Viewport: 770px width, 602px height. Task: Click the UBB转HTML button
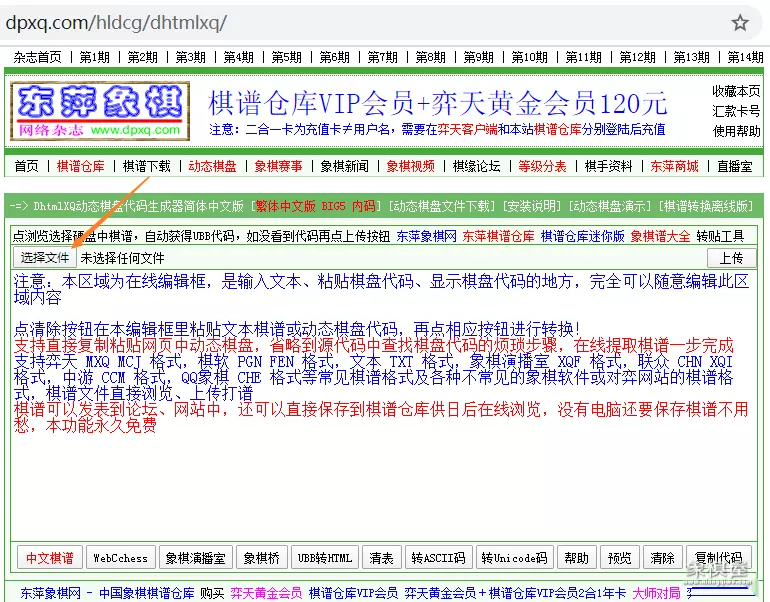pos(325,558)
